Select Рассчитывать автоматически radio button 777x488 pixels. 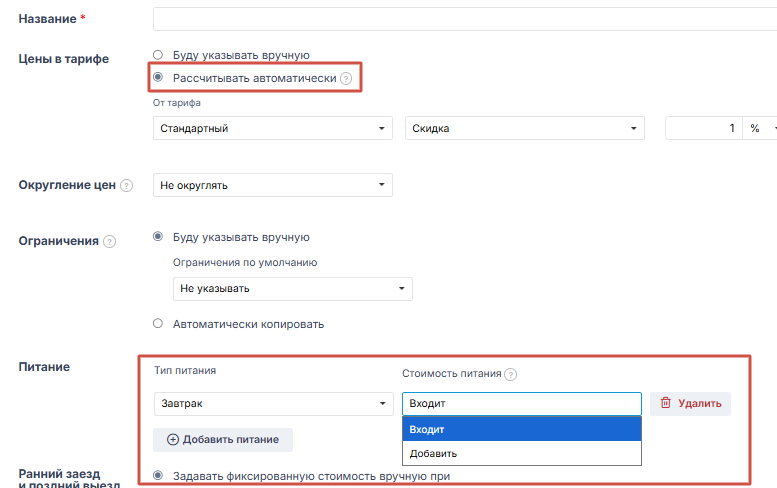click(x=158, y=77)
